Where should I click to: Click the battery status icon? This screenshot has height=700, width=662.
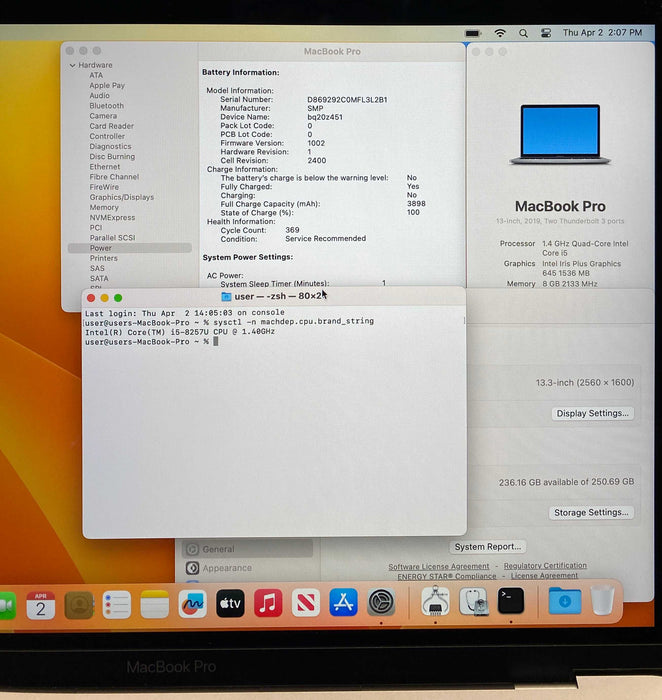pos(473,33)
